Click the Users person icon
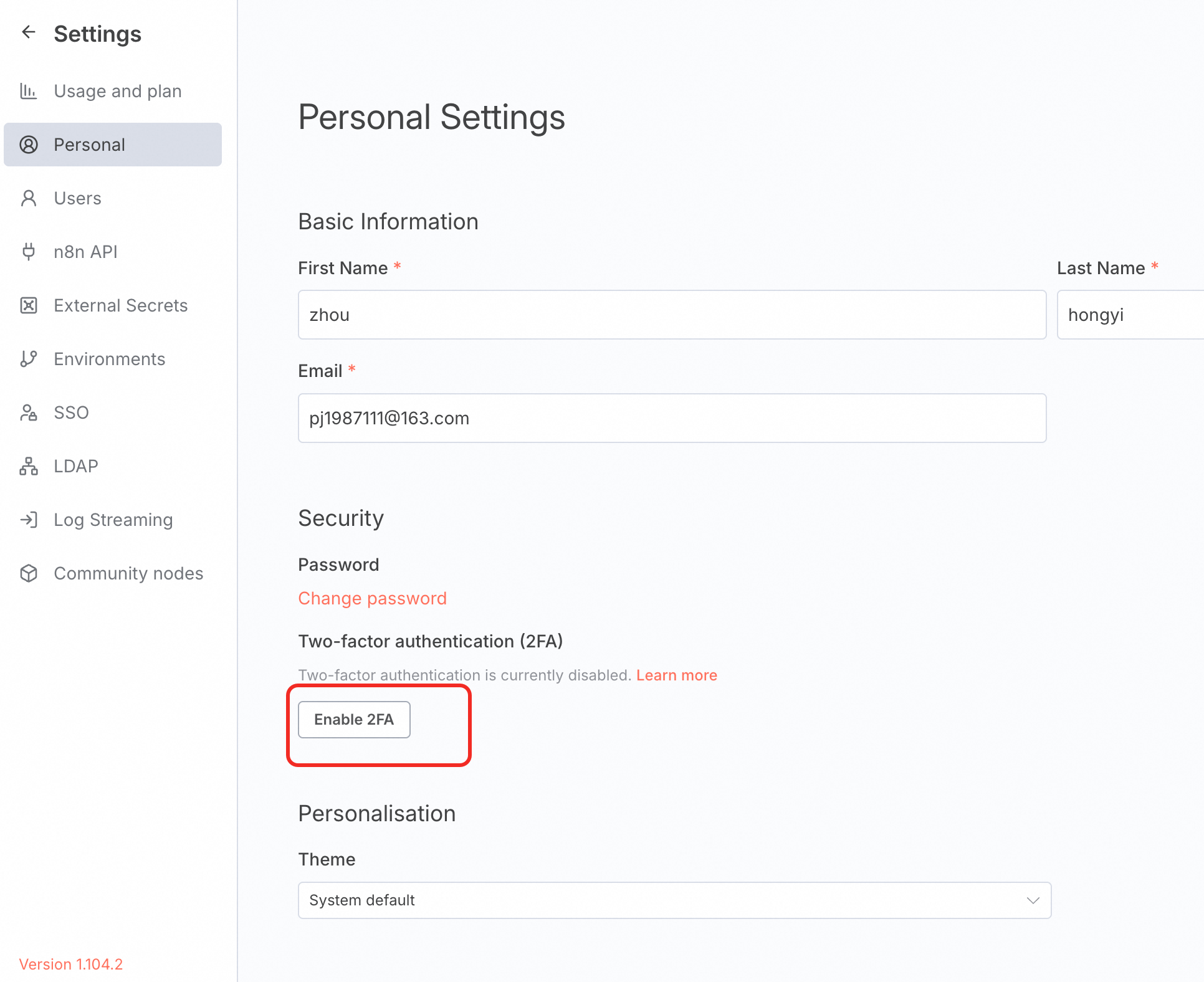This screenshot has height=982, width=1204. point(29,198)
